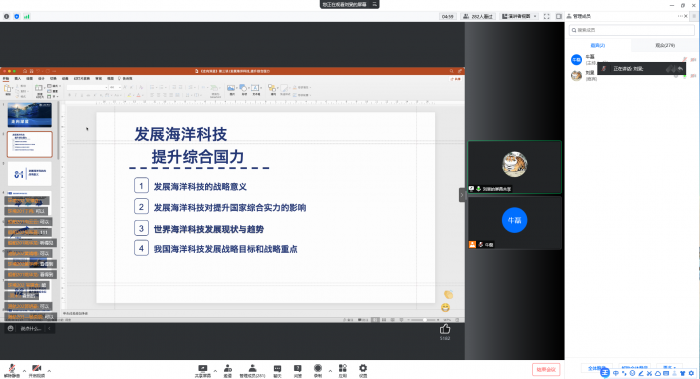
Task: Open the Apps grid icon
Action: tap(342, 371)
